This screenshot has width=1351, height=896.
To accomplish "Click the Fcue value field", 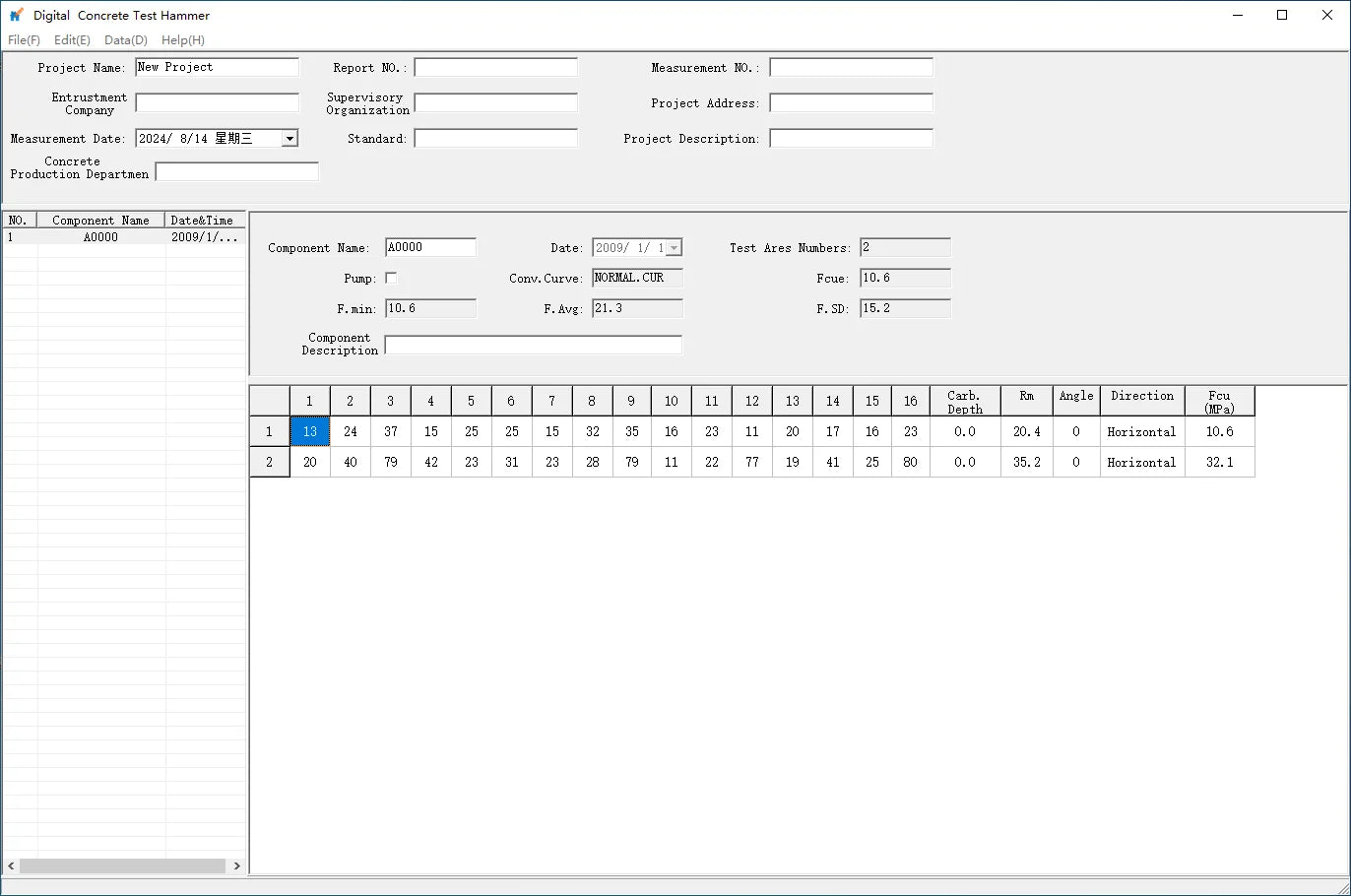I will (906, 278).
